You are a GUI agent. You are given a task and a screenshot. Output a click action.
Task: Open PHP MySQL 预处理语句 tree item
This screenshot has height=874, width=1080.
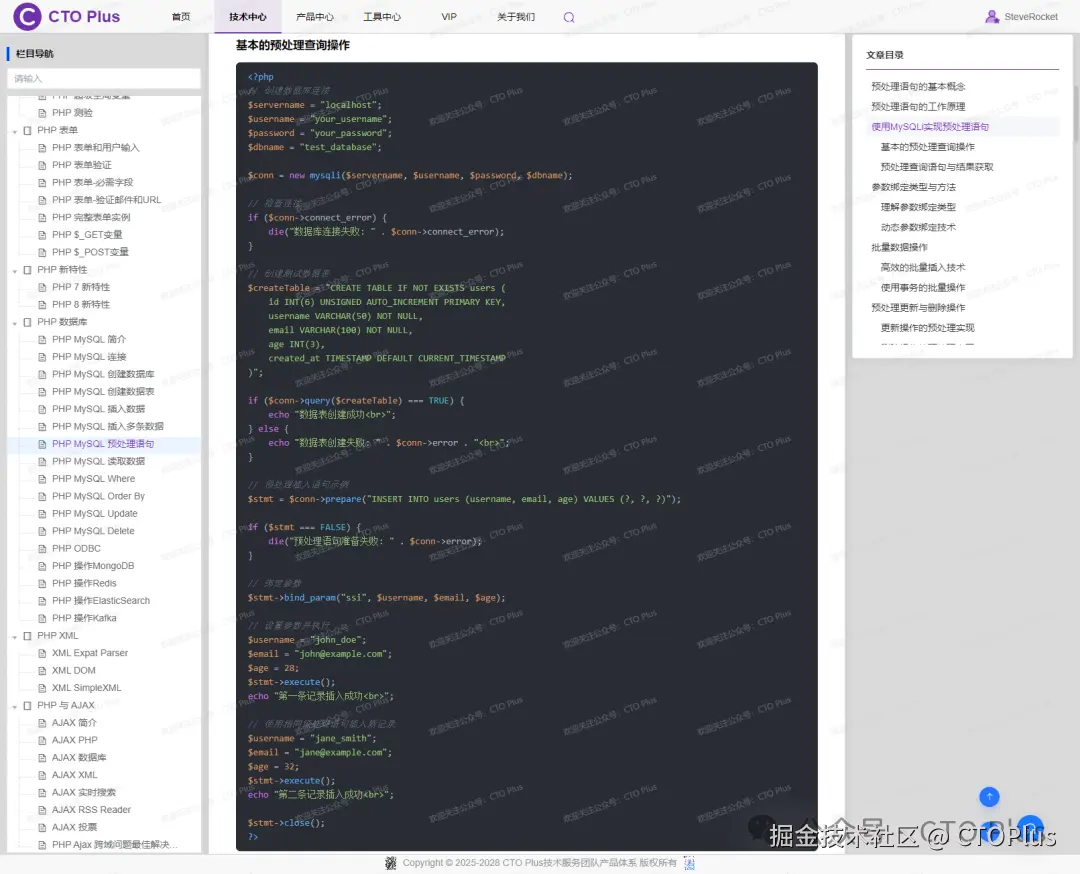103,444
